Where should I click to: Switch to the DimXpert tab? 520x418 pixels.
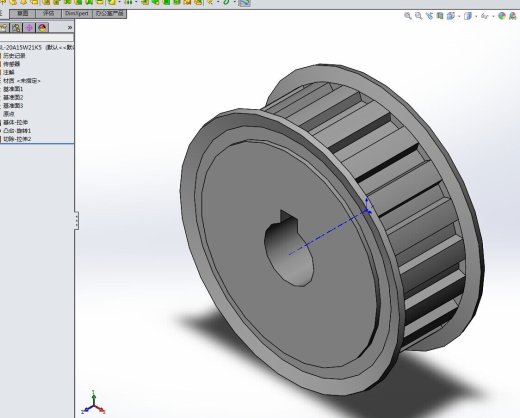tap(77, 14)
